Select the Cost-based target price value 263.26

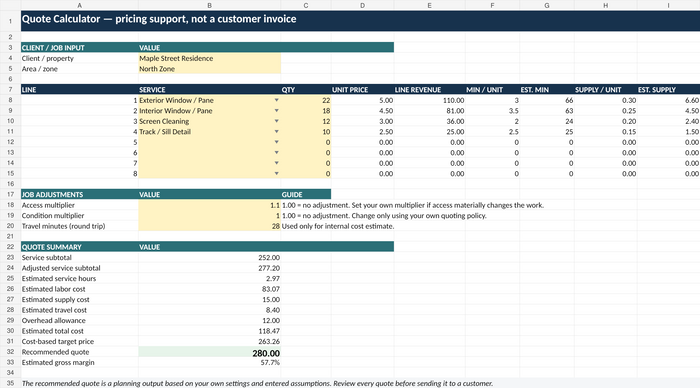click(x=209, y=342)
